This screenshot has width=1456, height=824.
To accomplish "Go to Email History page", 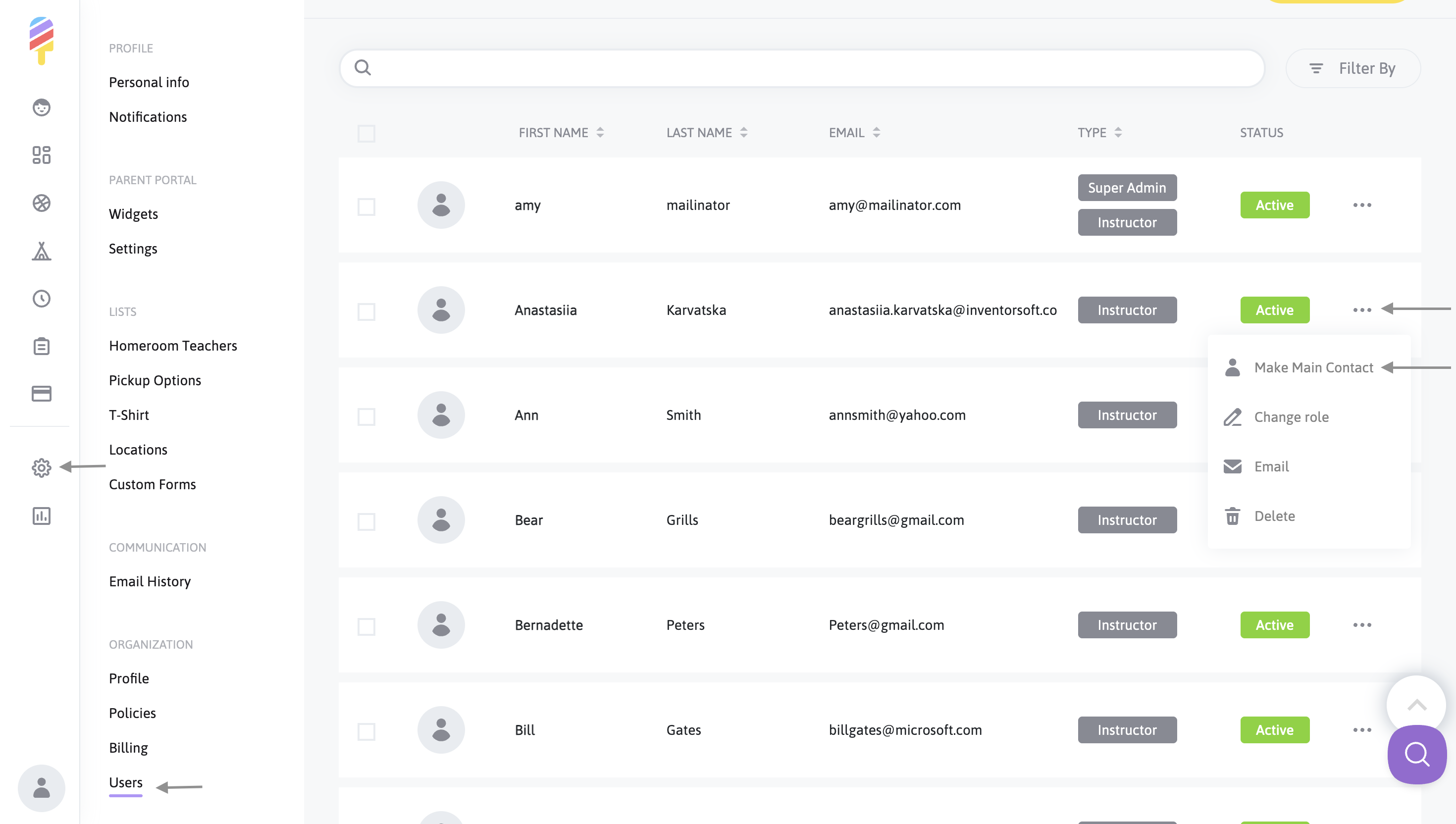I will (x=150, y=581).
